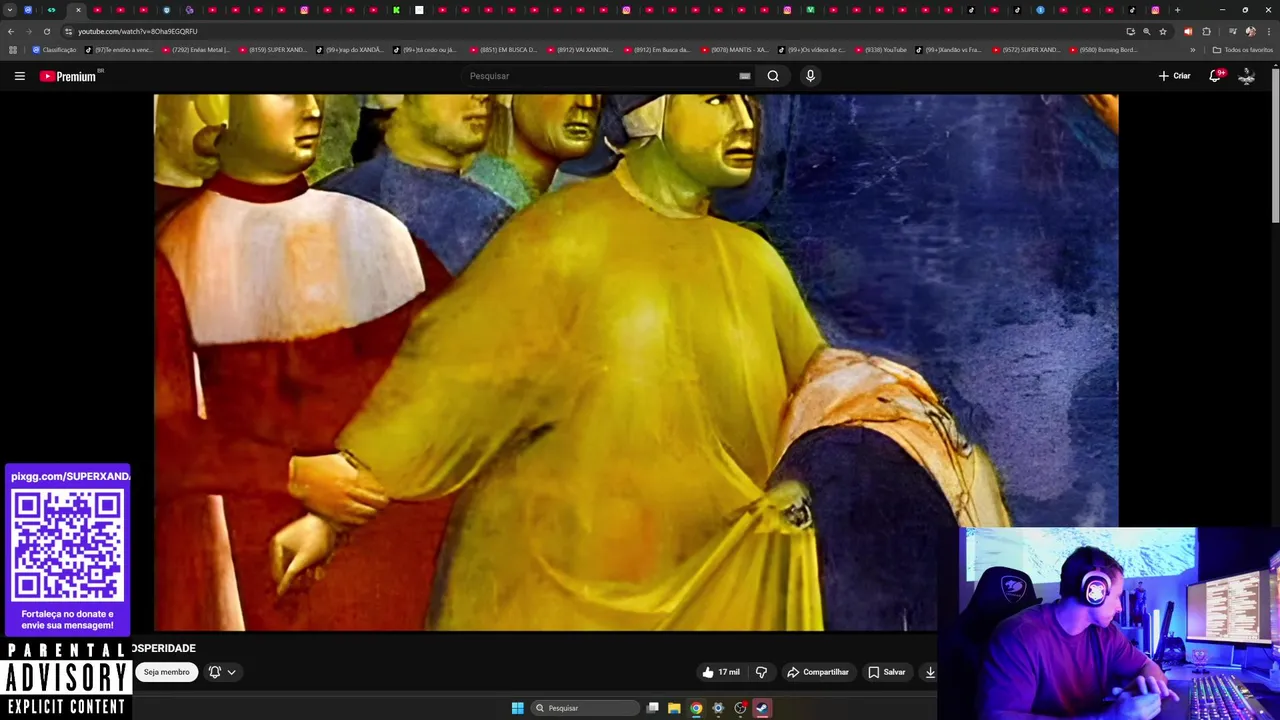This screenshot has width=1280, height=720.
Task: Open the red speaker extension icon
Action: click(1188, 31)
